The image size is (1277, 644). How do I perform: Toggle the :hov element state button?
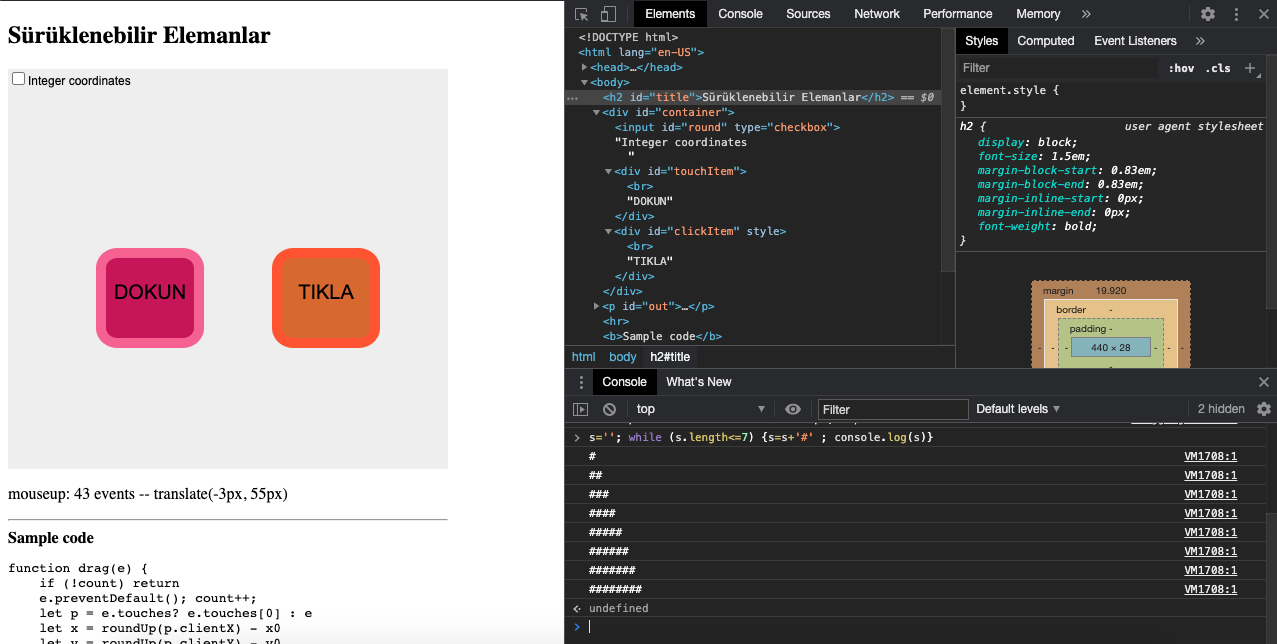tap(1181, 68)
